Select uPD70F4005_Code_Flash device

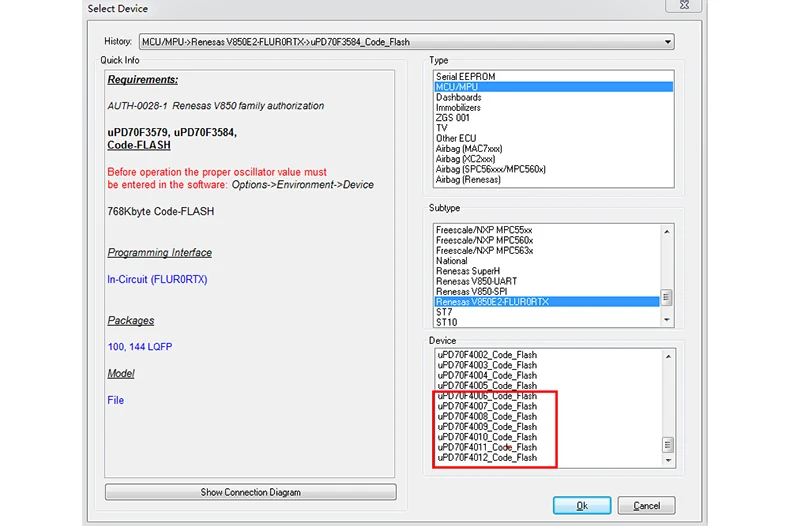[x=548, y=385]
